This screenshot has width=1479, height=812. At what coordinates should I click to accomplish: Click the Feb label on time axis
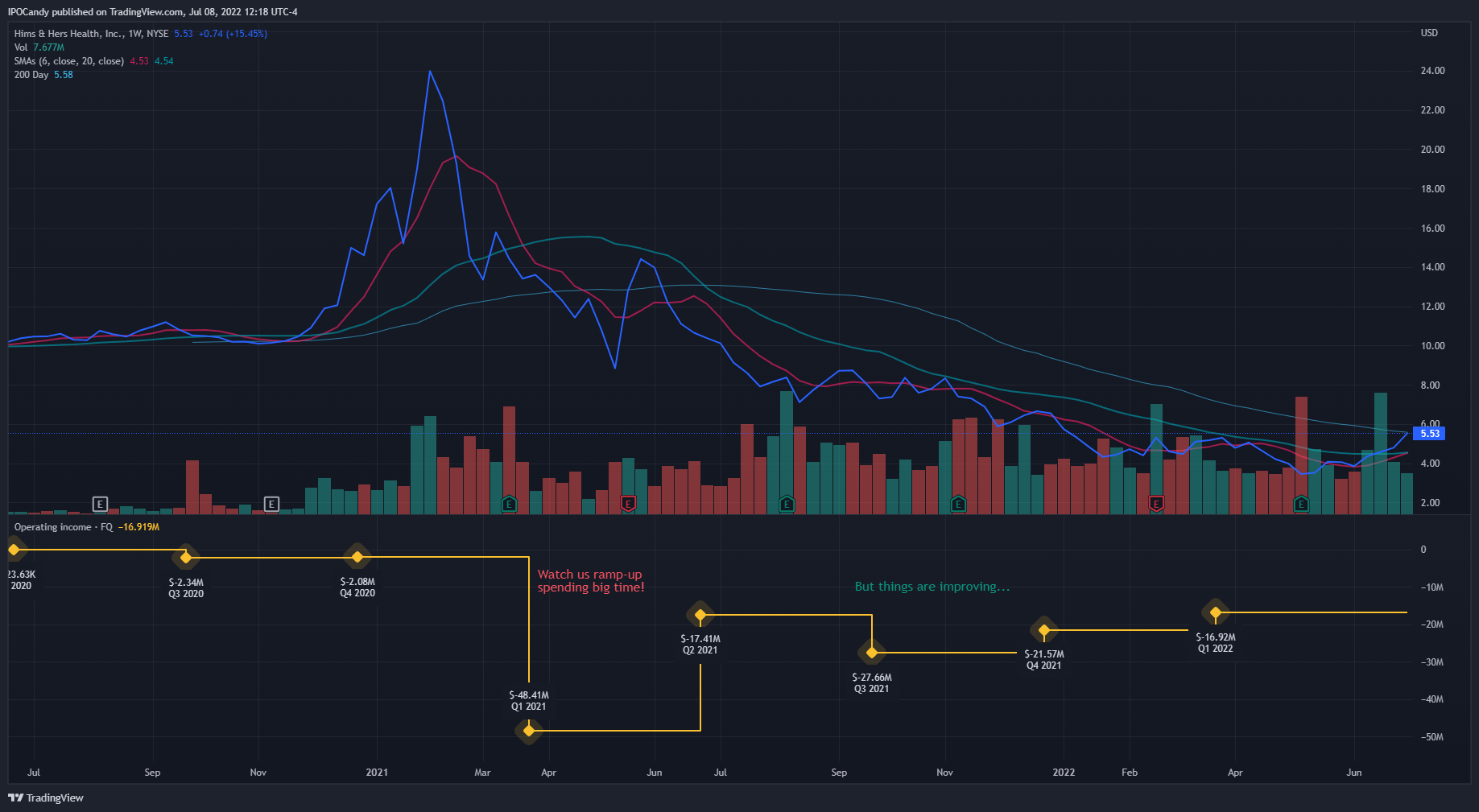(1130, 773)
